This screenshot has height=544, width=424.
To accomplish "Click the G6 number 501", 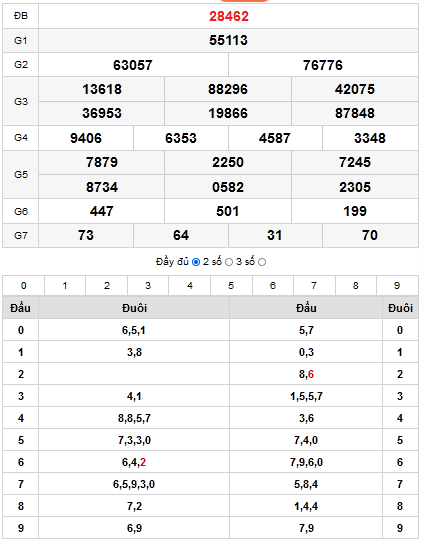I will click(228, 211).
